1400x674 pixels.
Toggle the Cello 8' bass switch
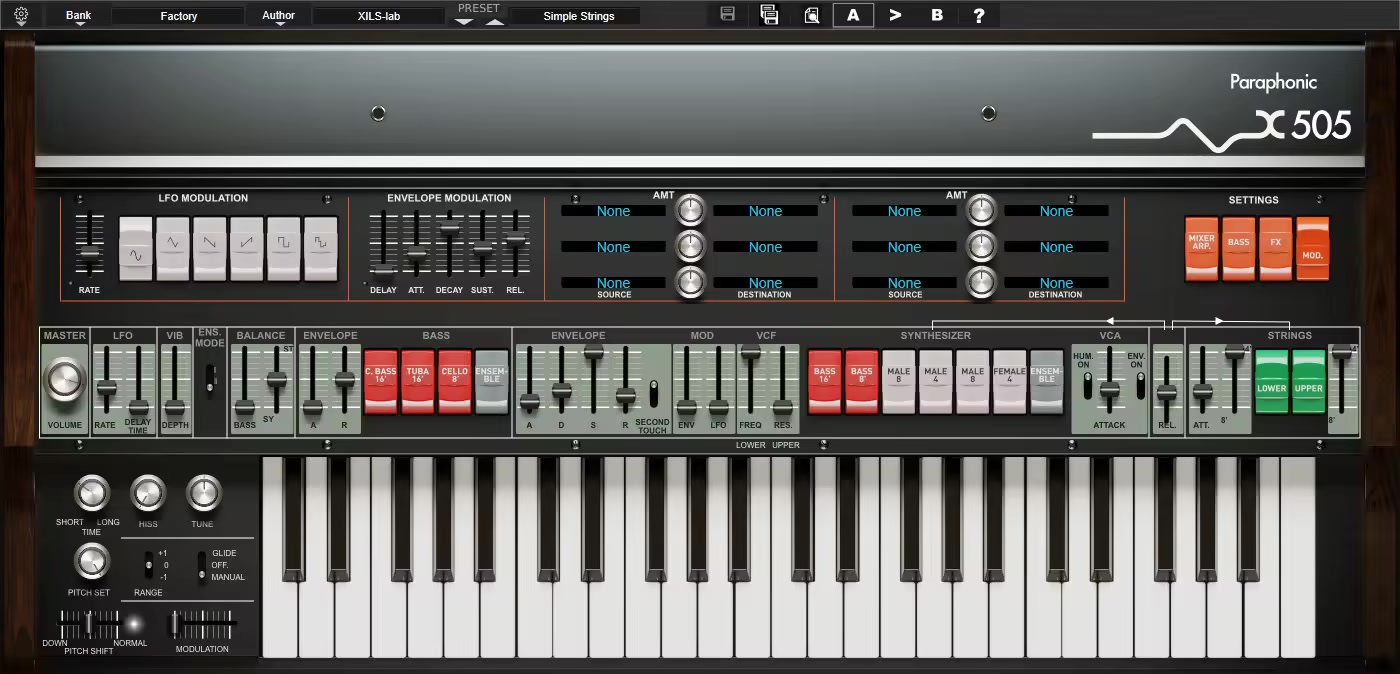click(x=454, y=381)
